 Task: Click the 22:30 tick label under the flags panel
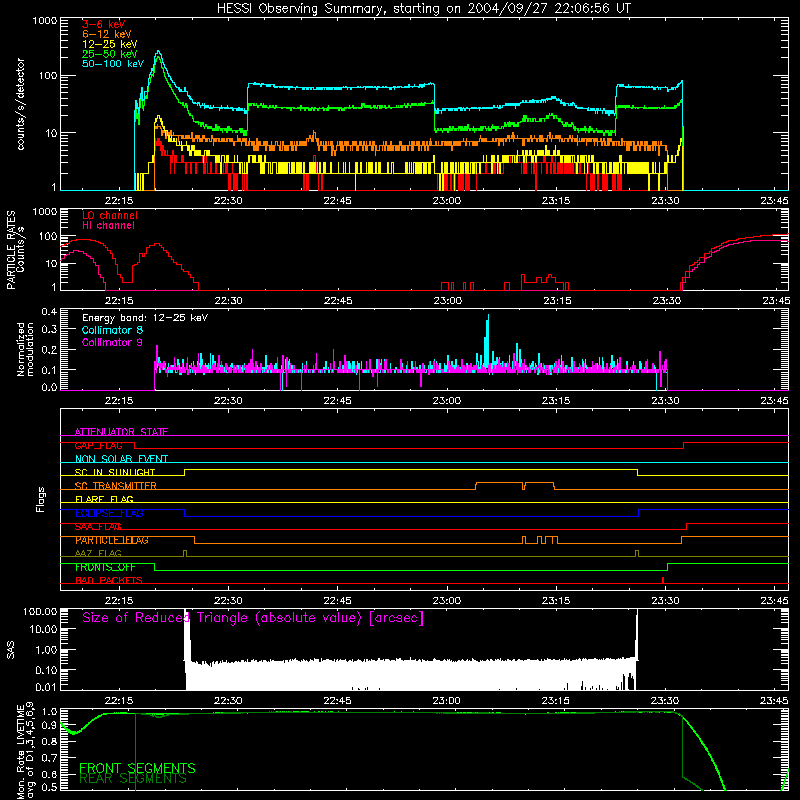point(228,601)
